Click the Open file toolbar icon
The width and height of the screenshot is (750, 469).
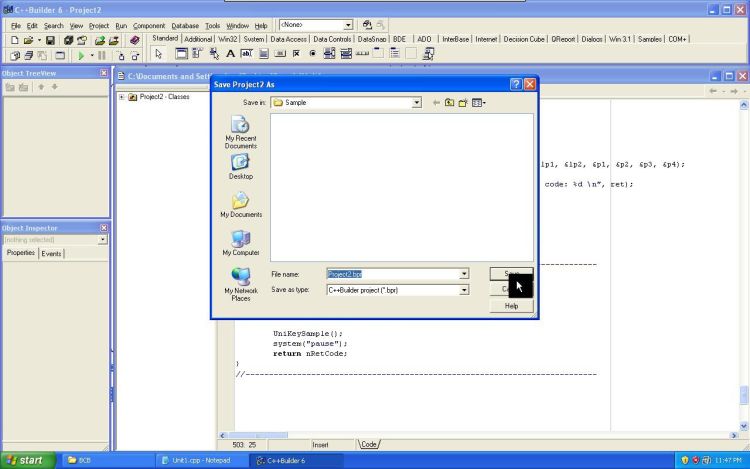(x=28, y=41)
